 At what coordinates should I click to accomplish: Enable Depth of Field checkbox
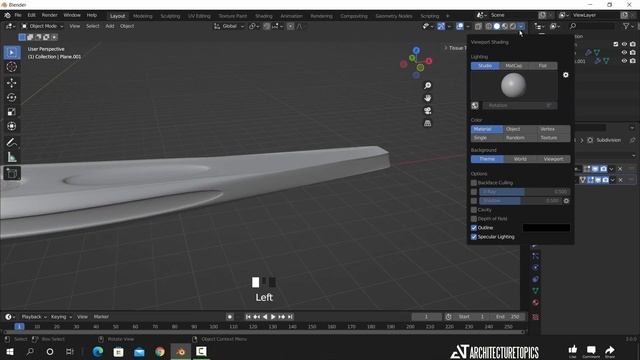(x=474, y=219)
